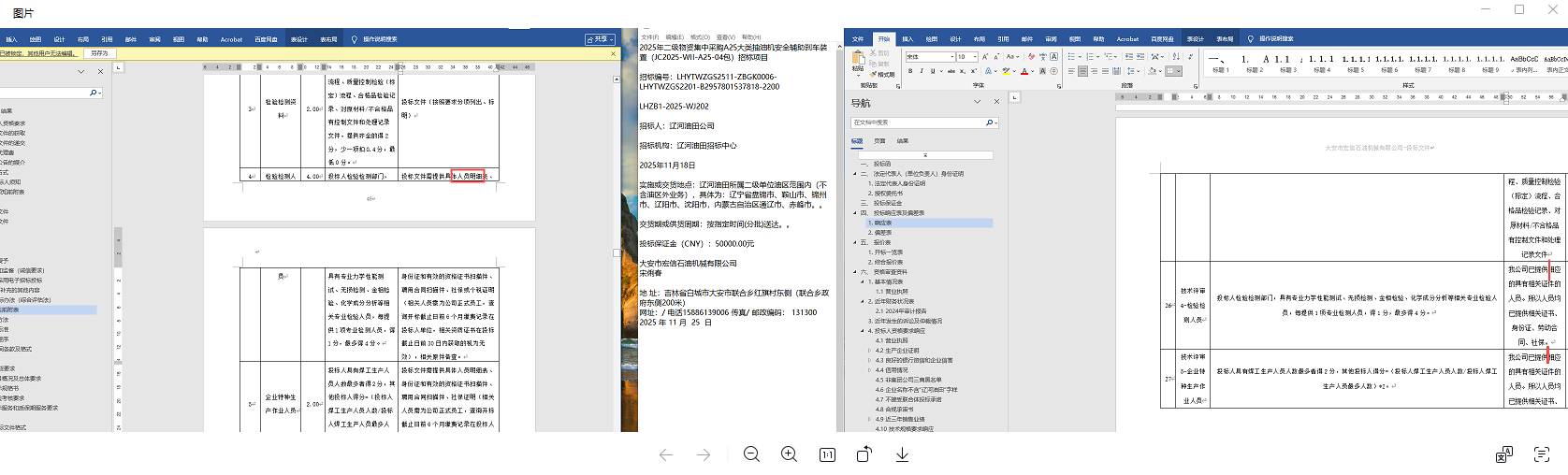Click the numbered list icon in right Word

[x=1090, y=57]
